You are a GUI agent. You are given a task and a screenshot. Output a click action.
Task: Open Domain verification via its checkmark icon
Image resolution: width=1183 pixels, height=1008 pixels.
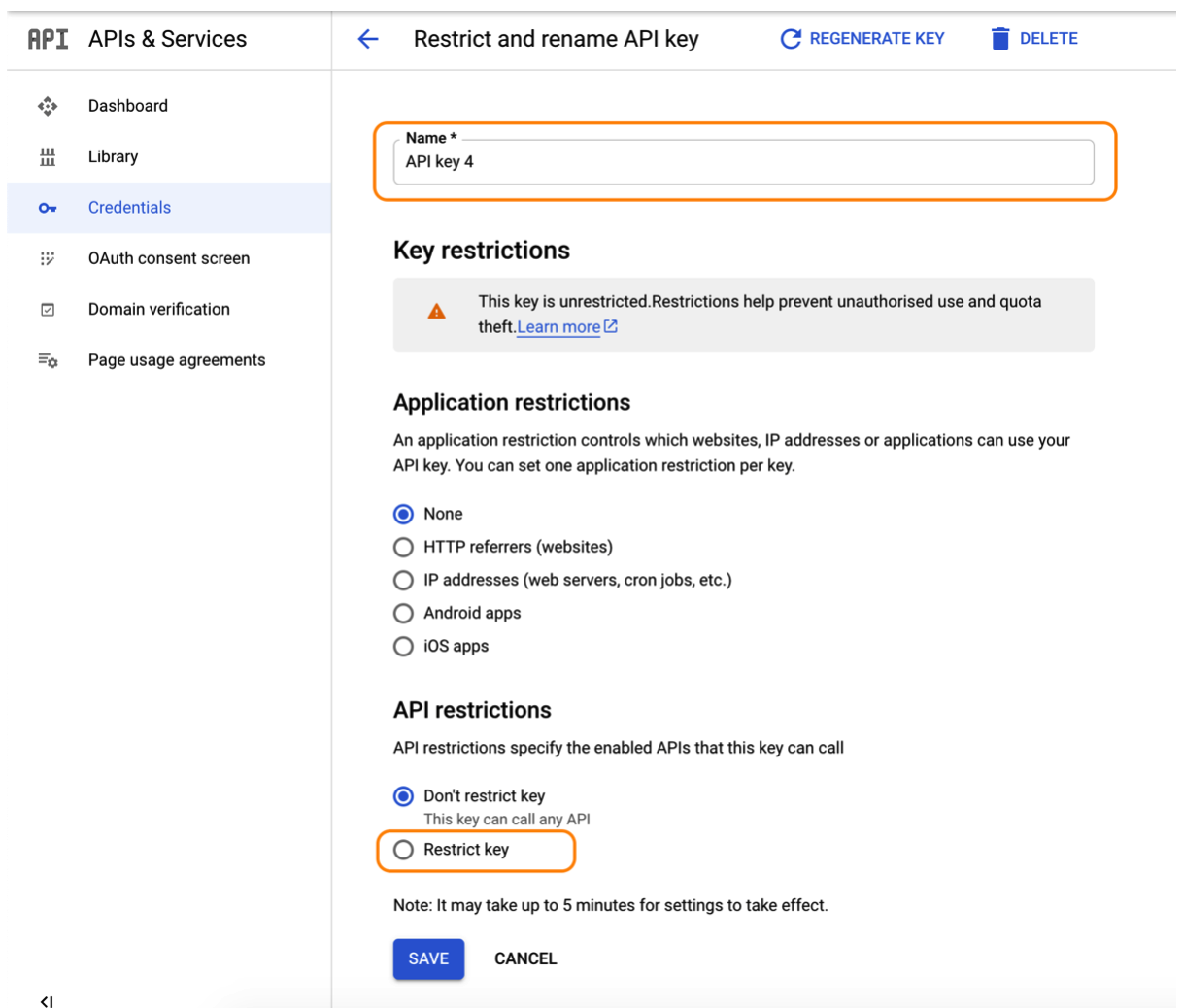point(48,309)
